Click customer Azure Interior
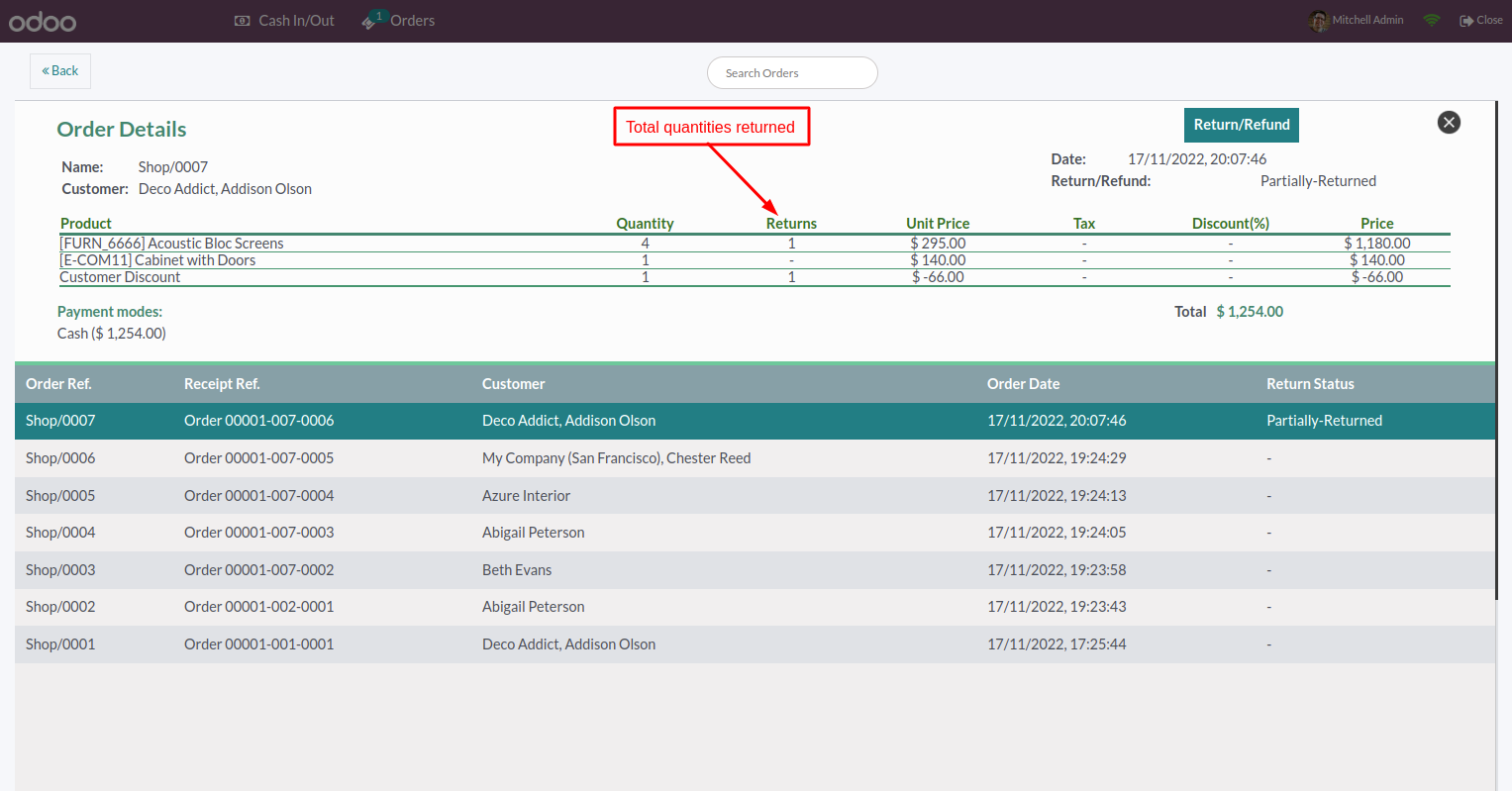The image size is (1512, 791). pos(526,496)
